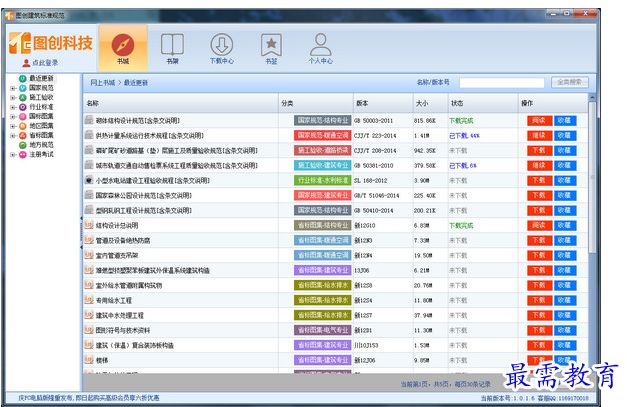Click 阅读 for 结构设计总说明 row

539,225
